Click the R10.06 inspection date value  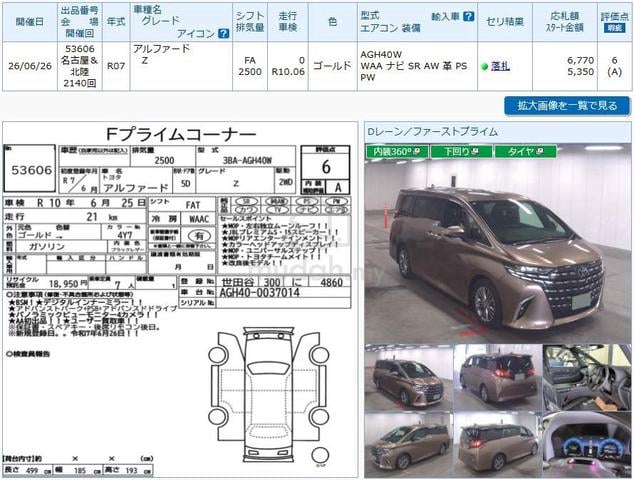[288, 72]
